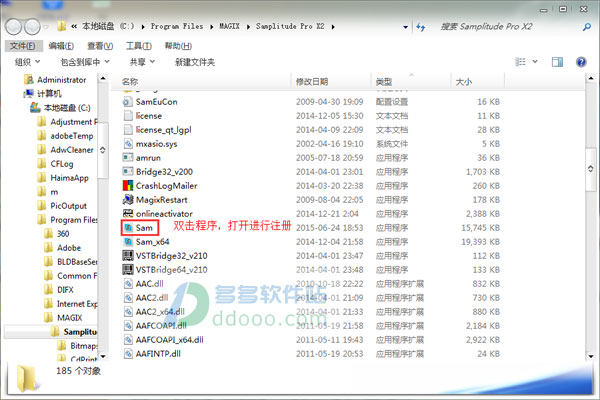Open the 查看(V) menu
The image size is (600, 400).
pyautogui.click(x=100, y=46)
